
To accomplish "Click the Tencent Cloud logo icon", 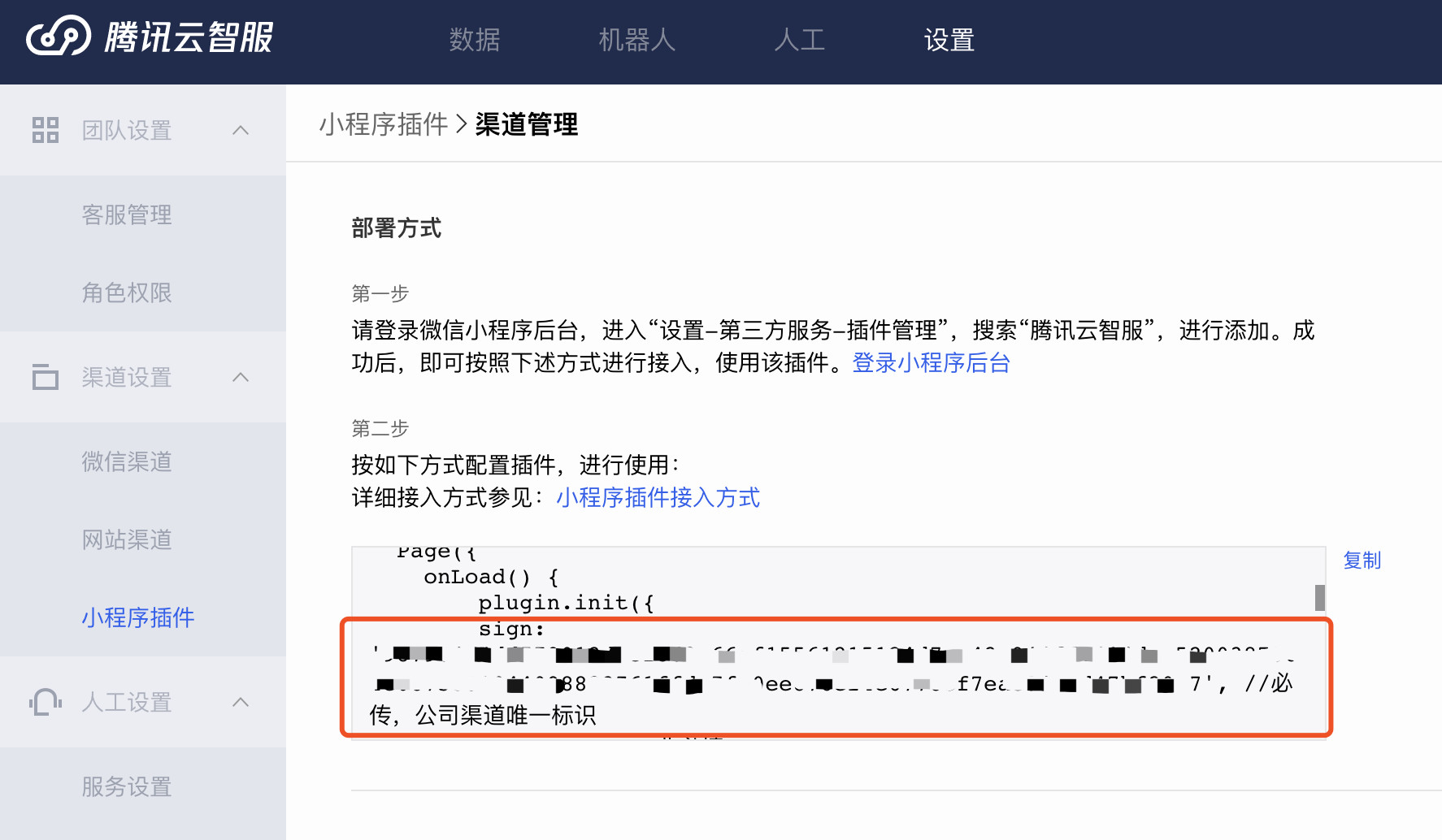I will 59,37.
